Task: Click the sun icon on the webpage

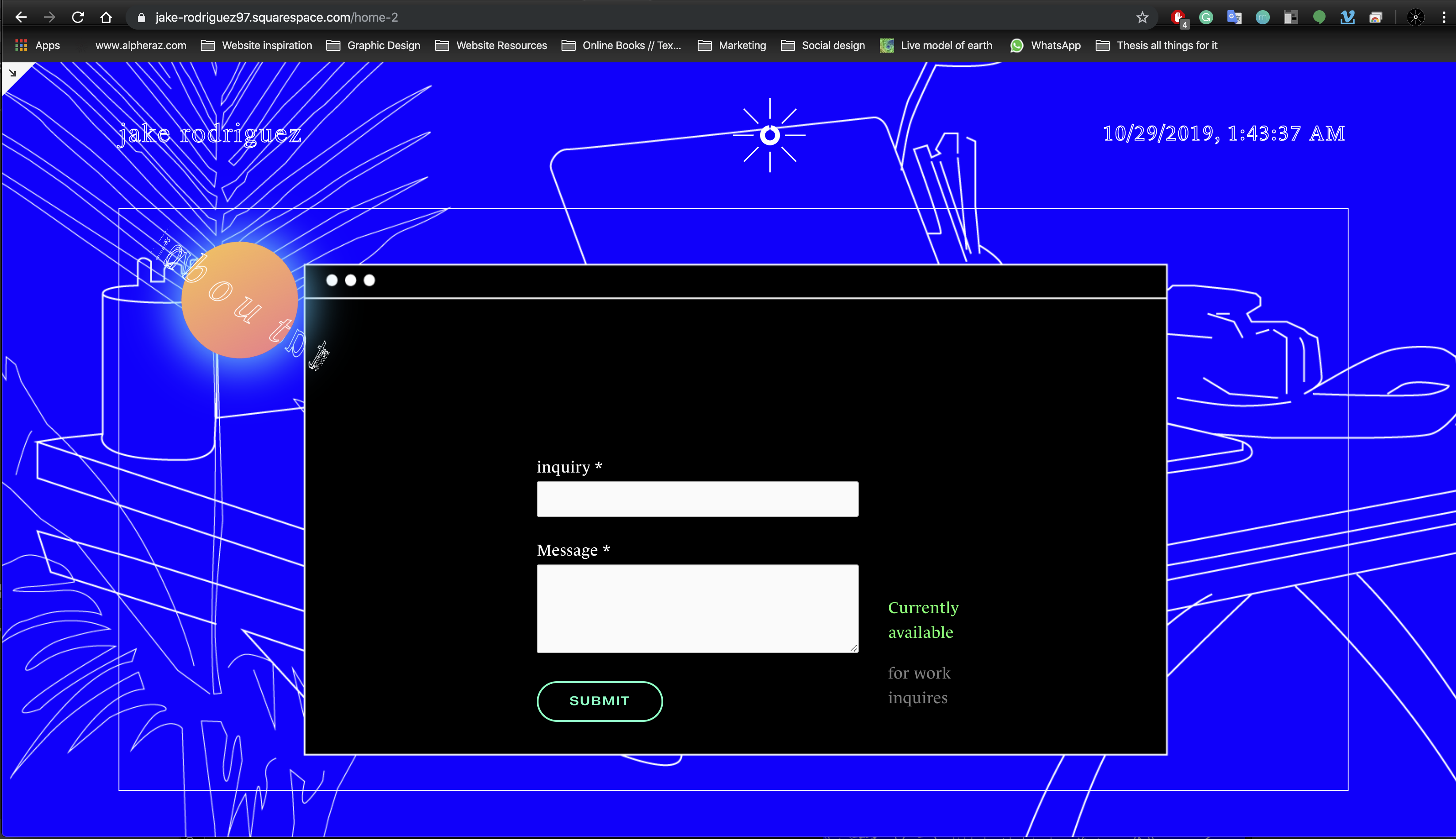Action: tap(769, 135)
